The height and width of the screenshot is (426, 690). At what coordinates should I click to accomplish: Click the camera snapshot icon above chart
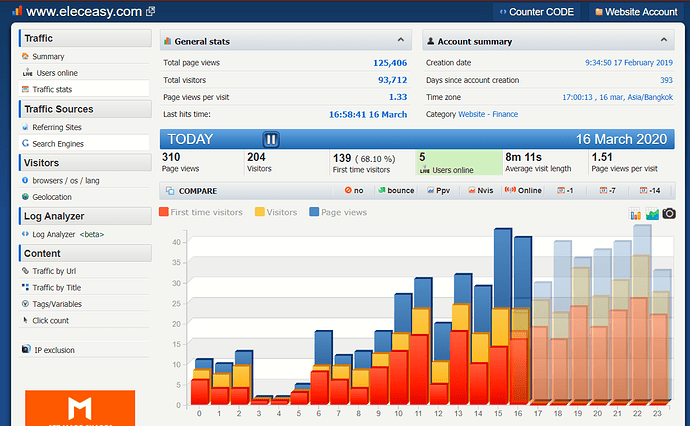[x=669, y=213]
